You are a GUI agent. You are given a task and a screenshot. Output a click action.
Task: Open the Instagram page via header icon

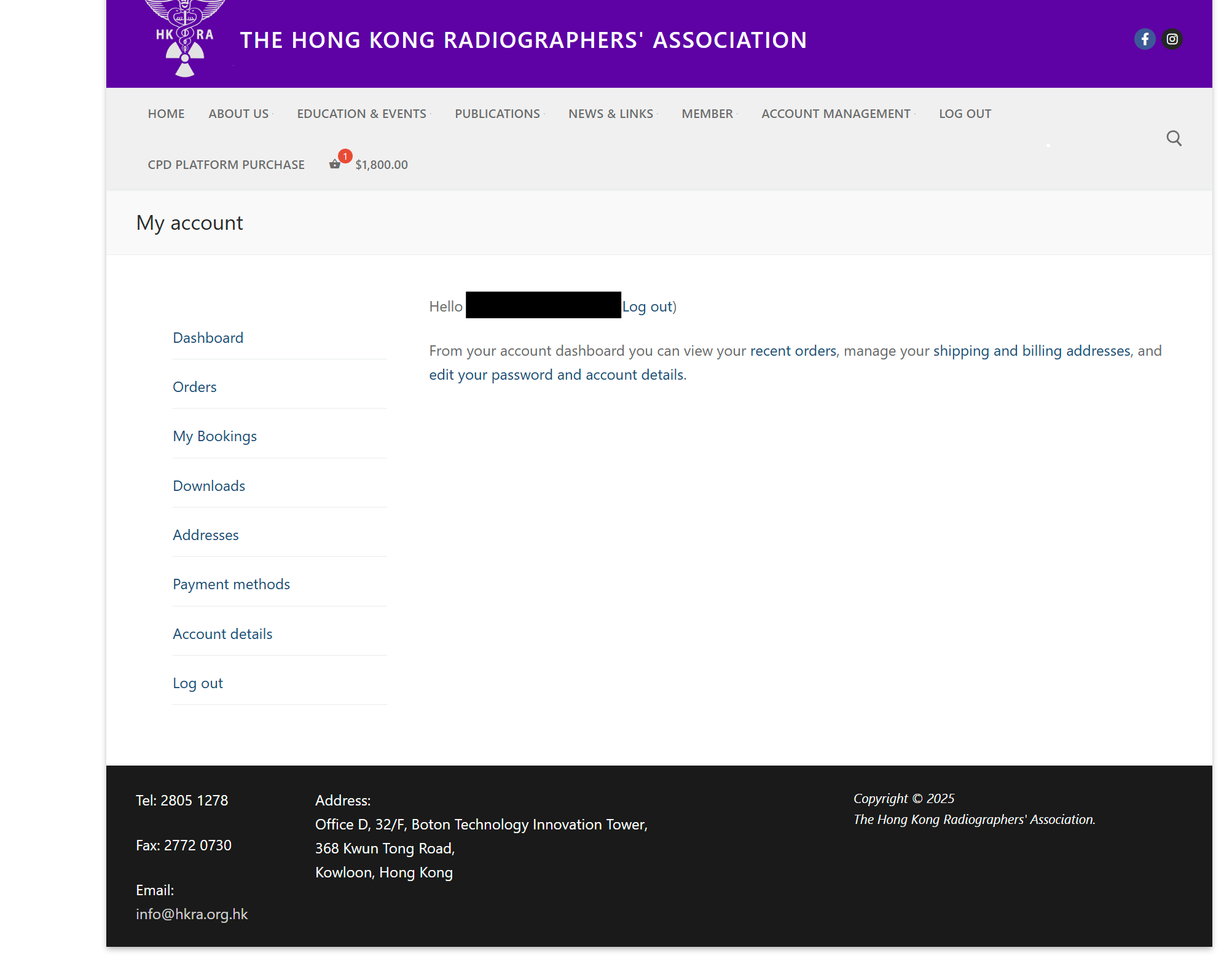click(1172, 39)
